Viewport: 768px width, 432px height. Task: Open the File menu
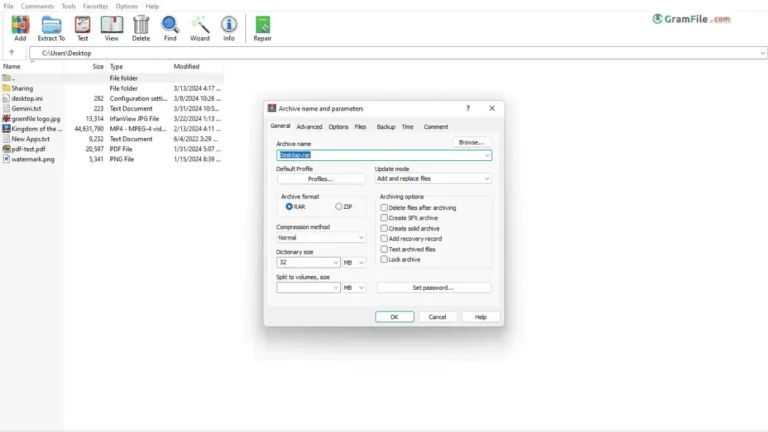(8, 6)
